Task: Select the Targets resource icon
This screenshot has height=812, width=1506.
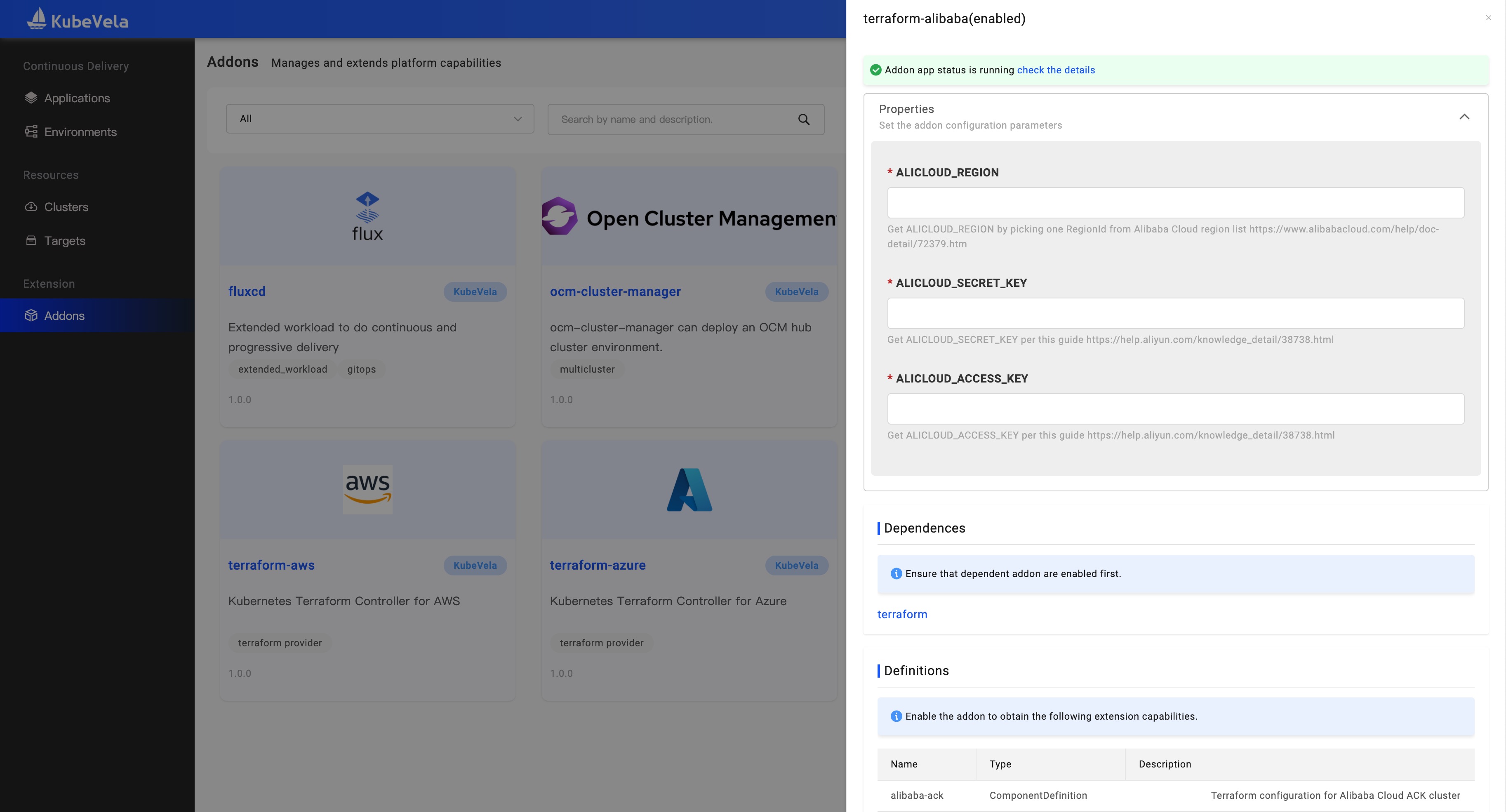Action: tap(31, 240)
